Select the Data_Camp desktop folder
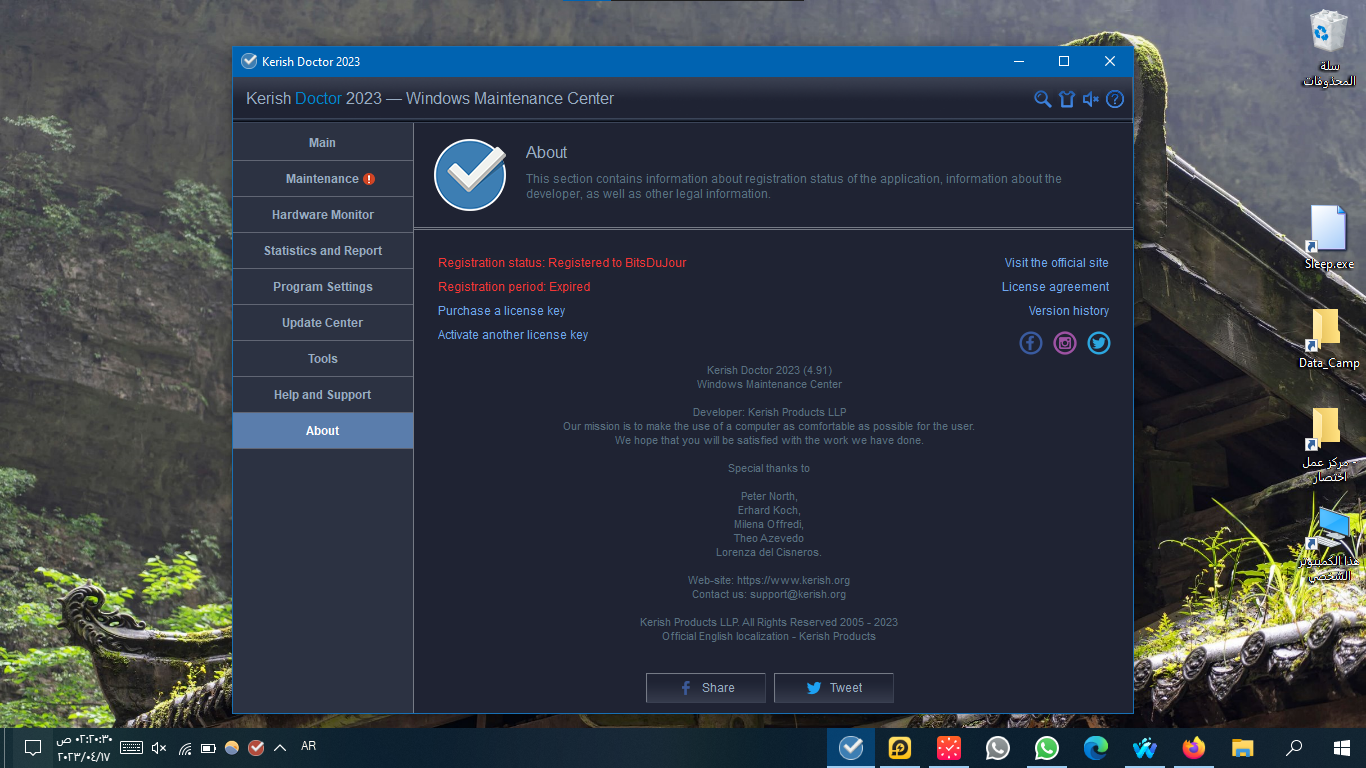This screenshot has height=768, width=1366. [x=1329, y=338]
